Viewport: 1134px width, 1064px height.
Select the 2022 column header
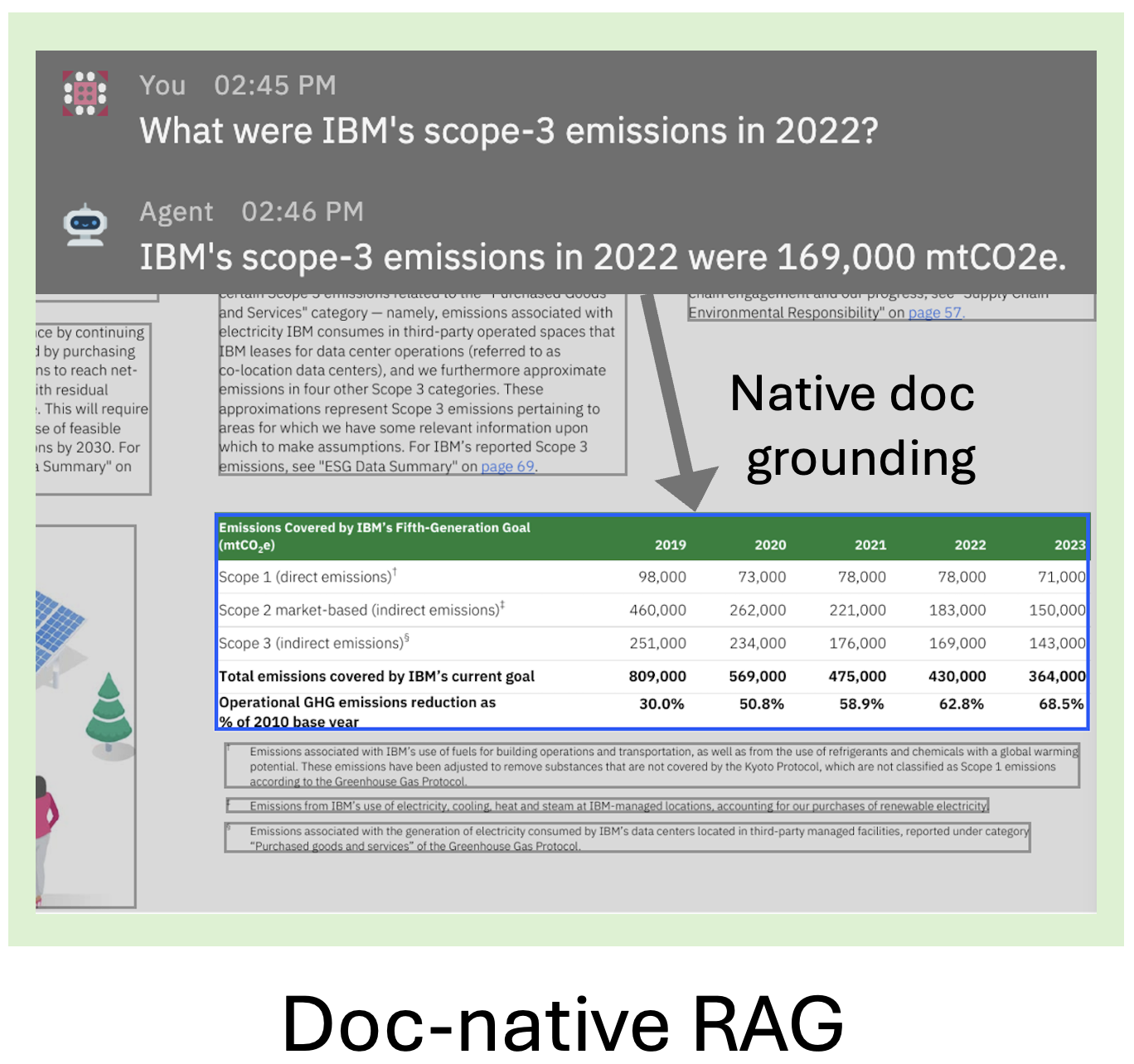click(970, 545)
